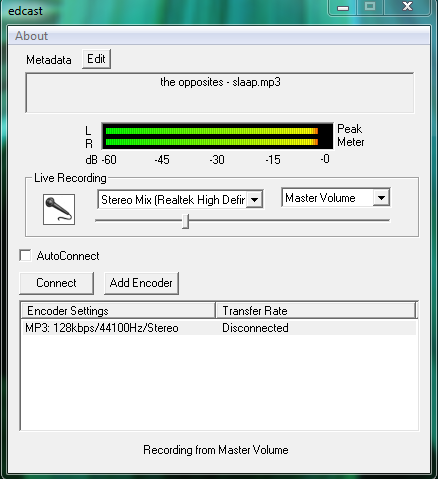Click the Stereo Mix device text field
438x479 pixels.
173,200
